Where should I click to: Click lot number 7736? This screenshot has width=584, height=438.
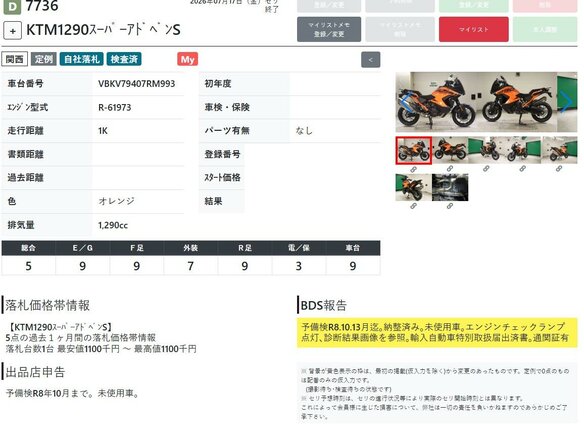(42, 6)
